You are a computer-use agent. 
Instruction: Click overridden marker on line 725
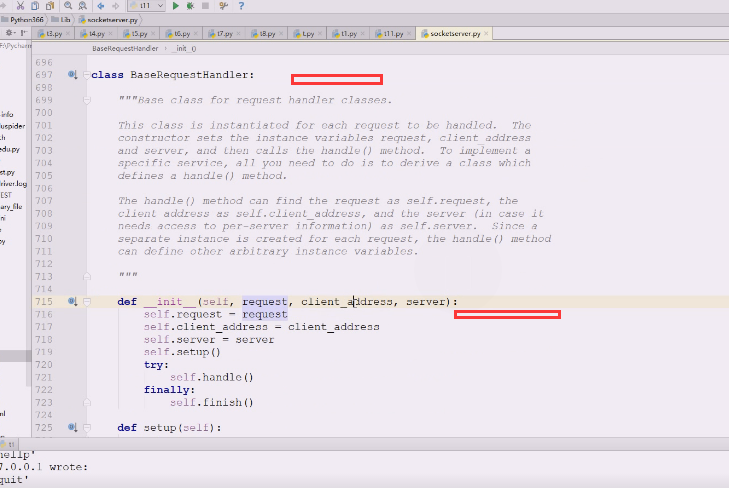72,427
